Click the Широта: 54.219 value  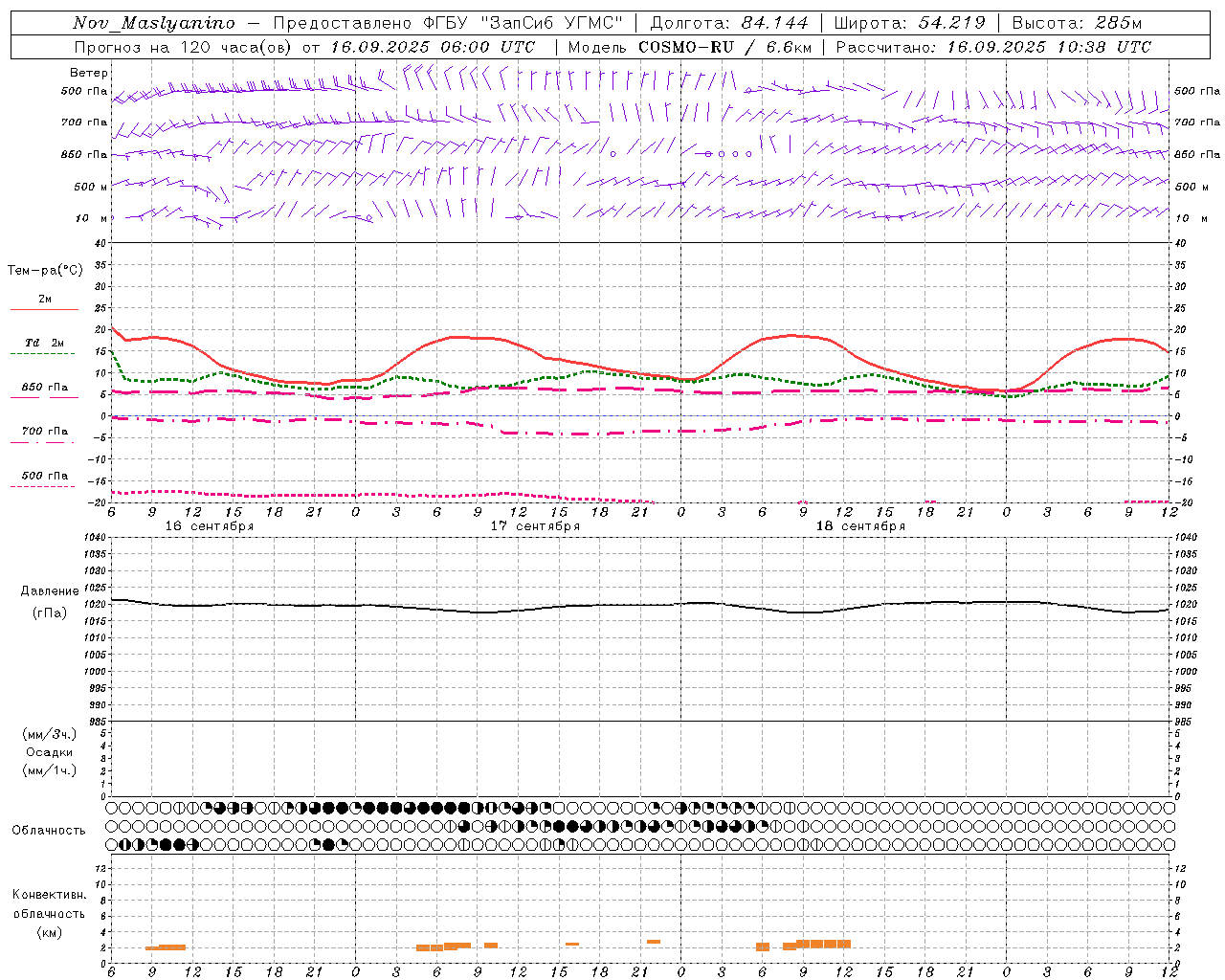click(x=909, y=23)
